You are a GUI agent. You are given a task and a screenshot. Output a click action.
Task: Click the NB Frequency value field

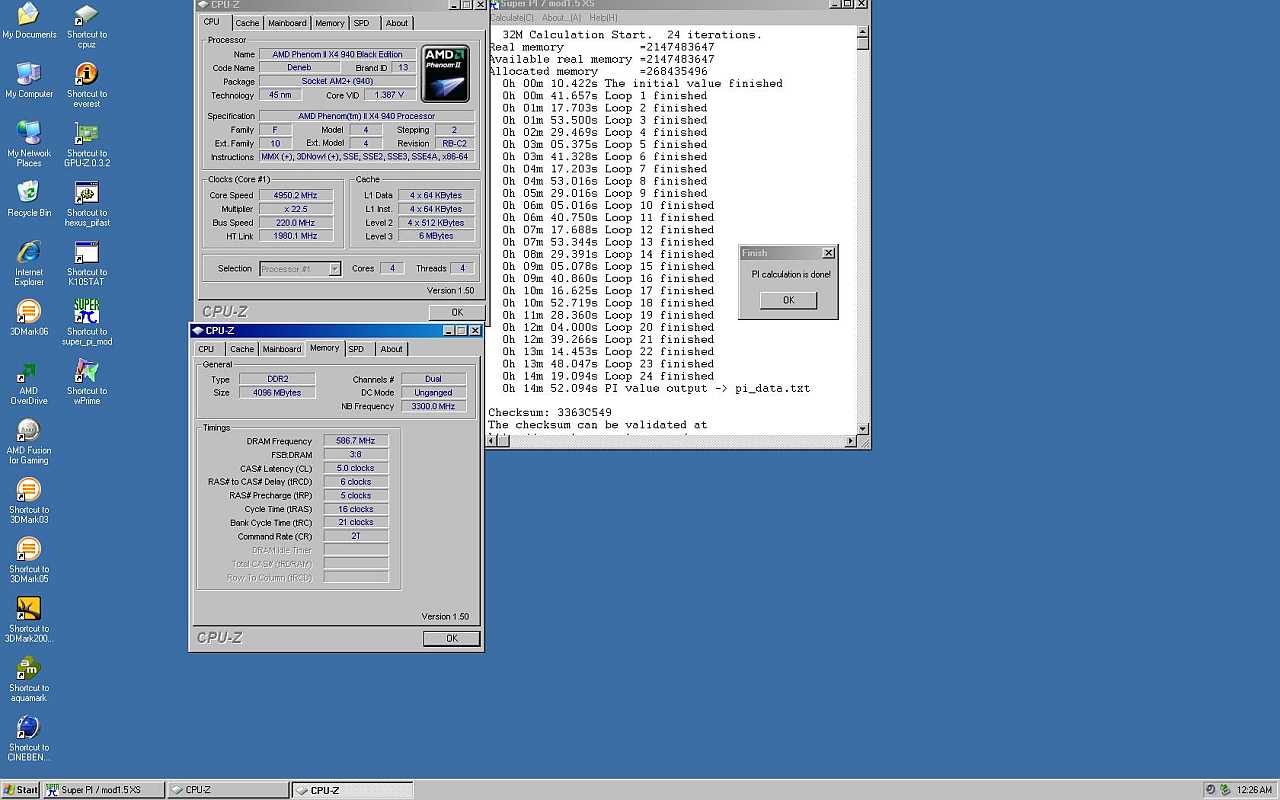click(433, 407)
